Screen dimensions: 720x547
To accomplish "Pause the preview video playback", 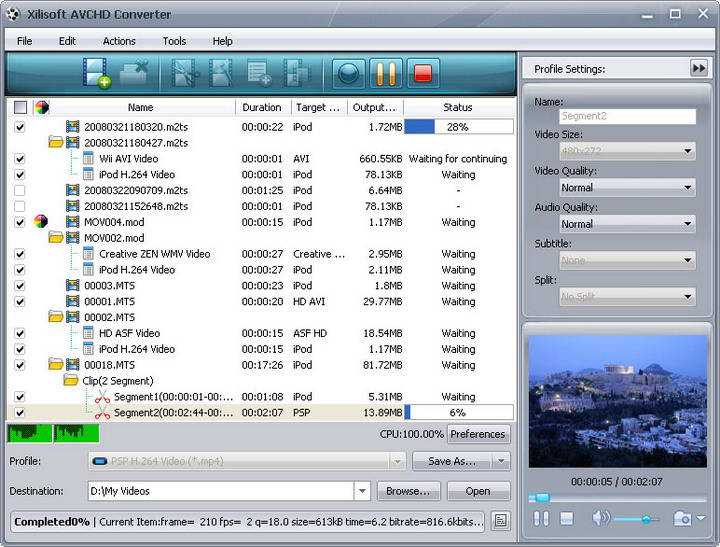I will tap(541, 518).
